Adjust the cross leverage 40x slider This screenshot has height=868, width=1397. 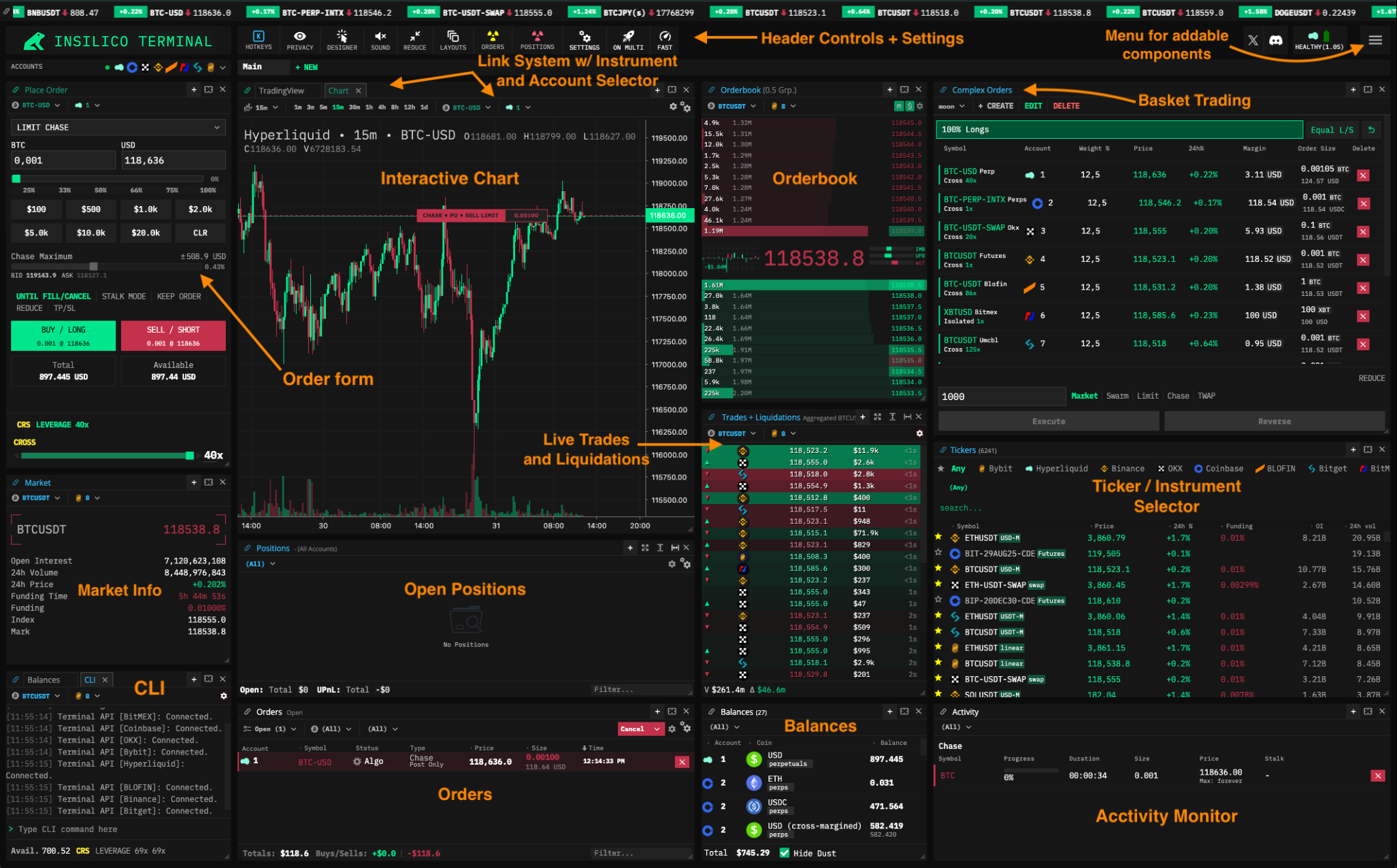click(190, 456)
